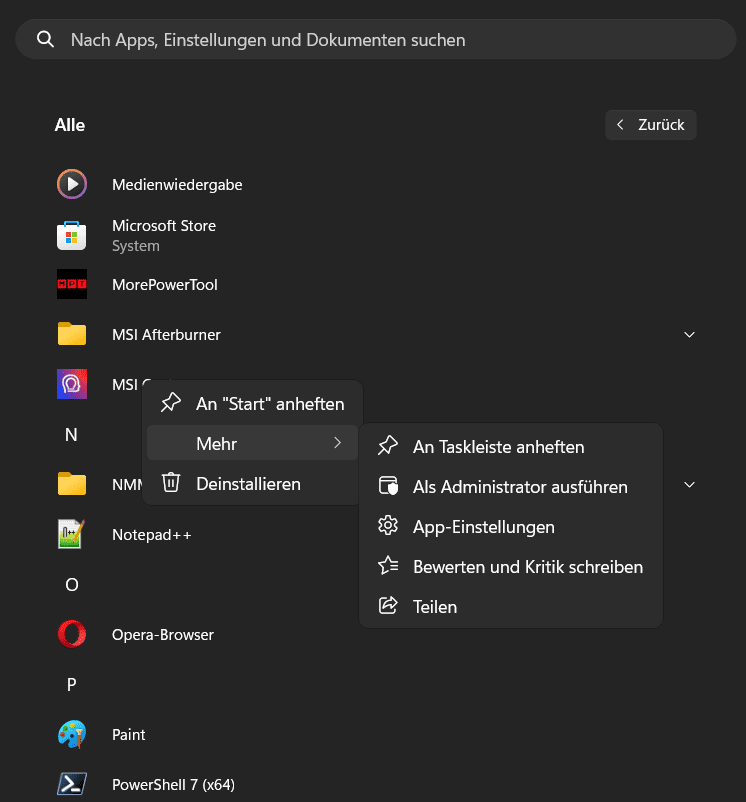
Task: Click the MSI Center app icon
Action: [72, 384]
